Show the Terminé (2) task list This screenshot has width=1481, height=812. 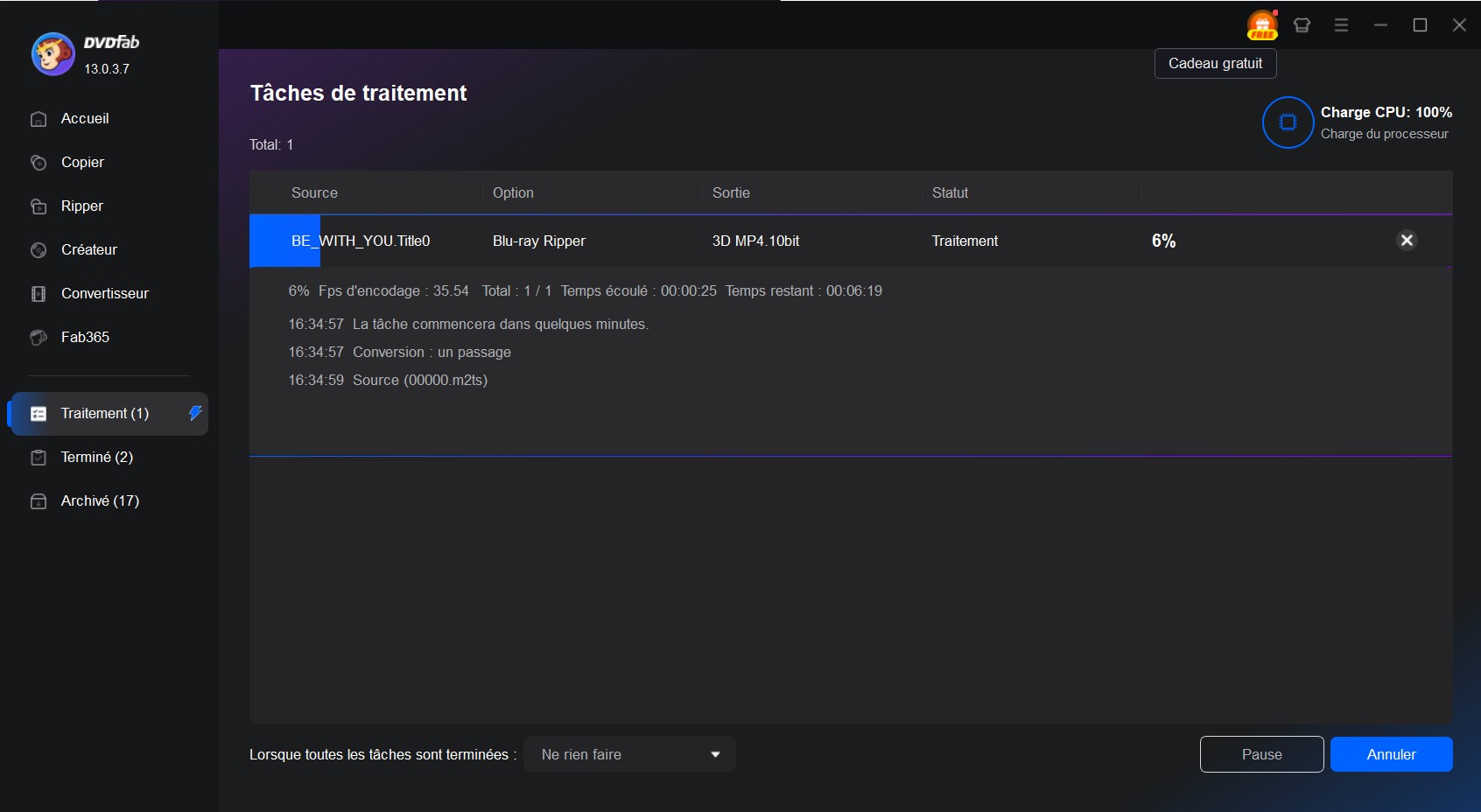pos(96,458)
